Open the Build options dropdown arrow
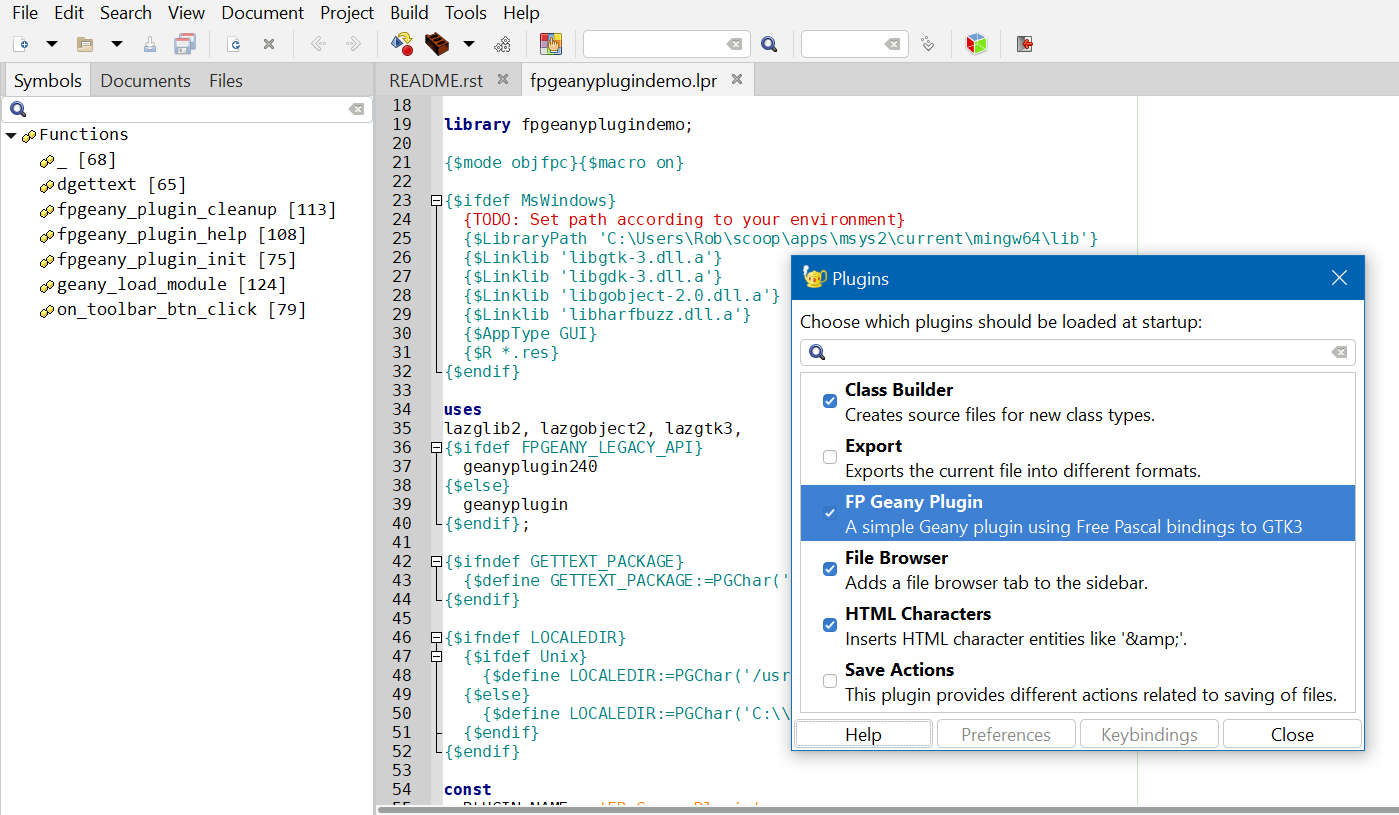 pos(468,44)
